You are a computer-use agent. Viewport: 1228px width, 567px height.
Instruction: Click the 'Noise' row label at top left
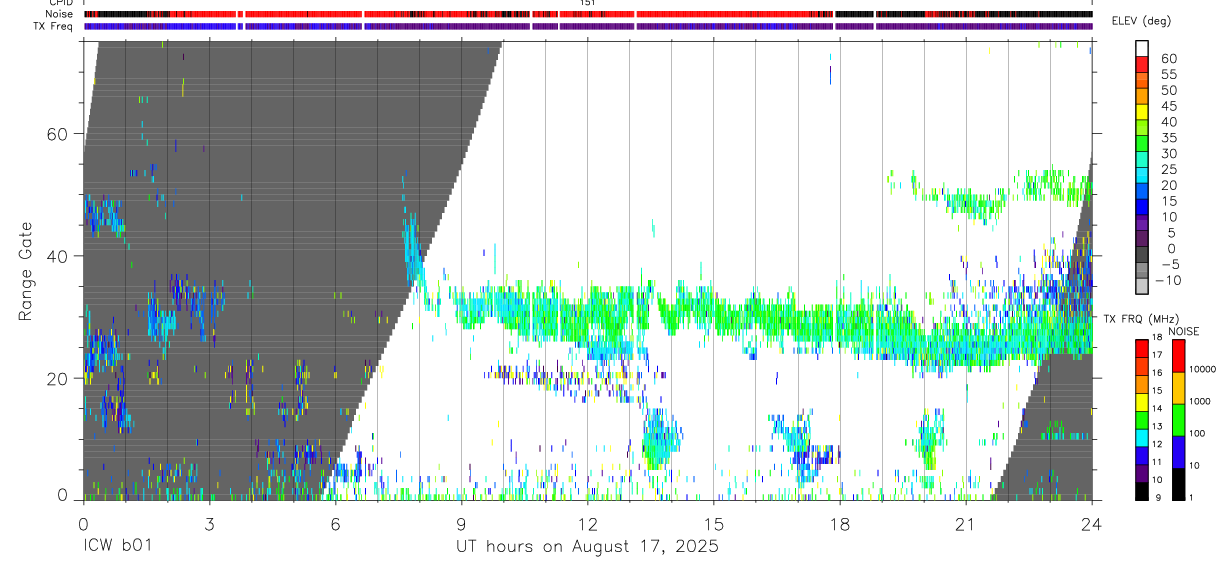tap(61, 14)
